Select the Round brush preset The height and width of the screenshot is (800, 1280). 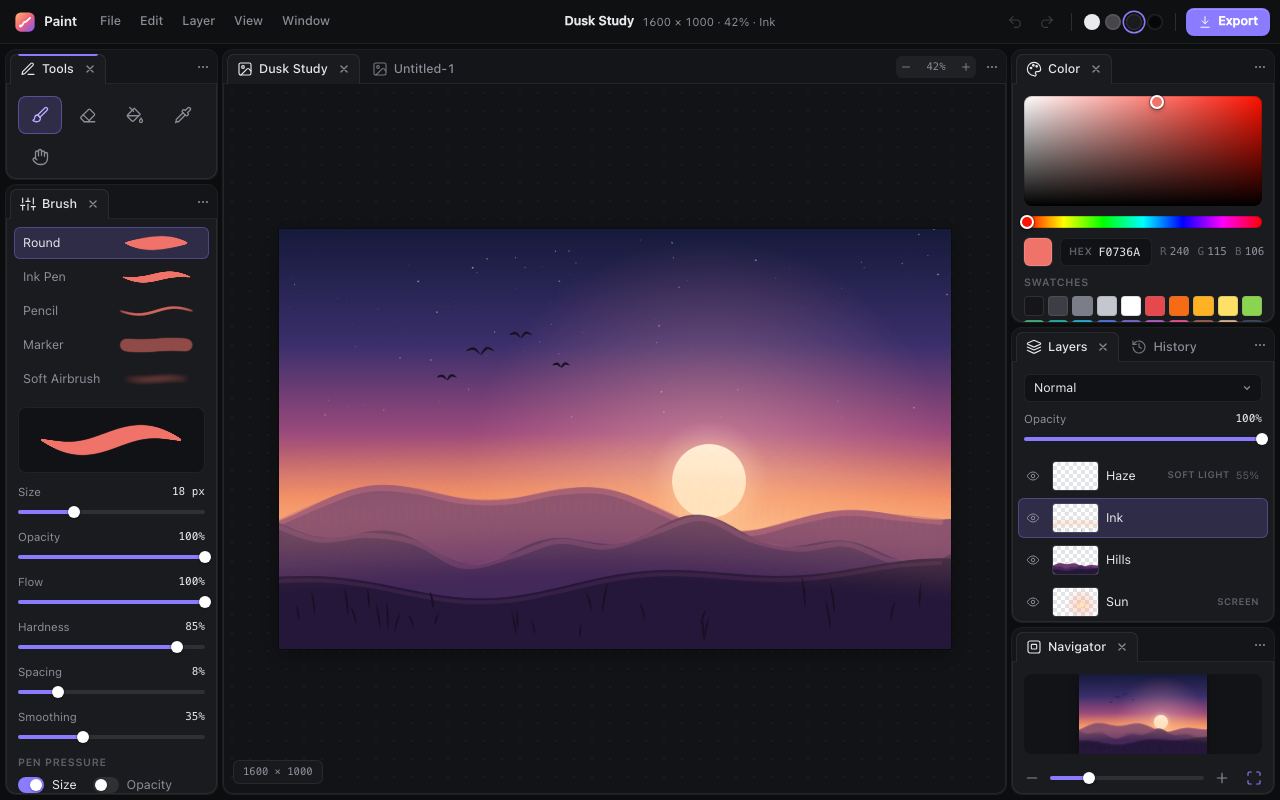111,243
